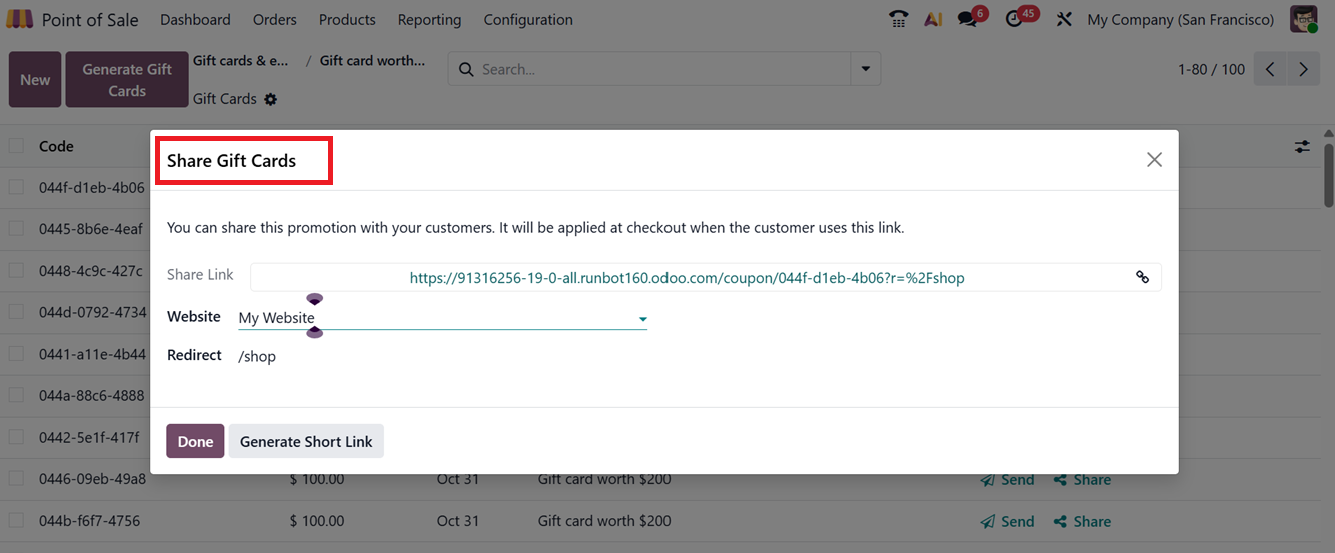This screenshot has height=553, width=1335.
Task: Open the search options dropdown arrow
Action: (x=865, y=70)
